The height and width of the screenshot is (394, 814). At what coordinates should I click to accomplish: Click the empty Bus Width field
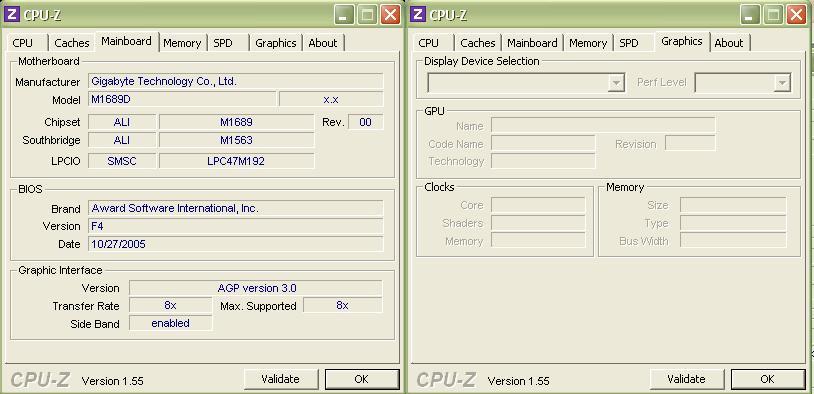coord(734,241)
